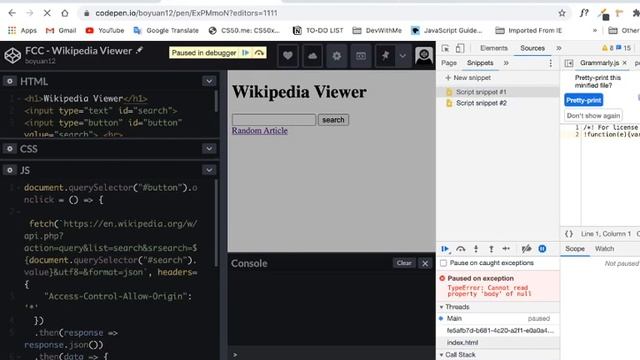Go back with browser back arrow
Image resolution: width=640 pixels, height=360 pixels.
12,13
